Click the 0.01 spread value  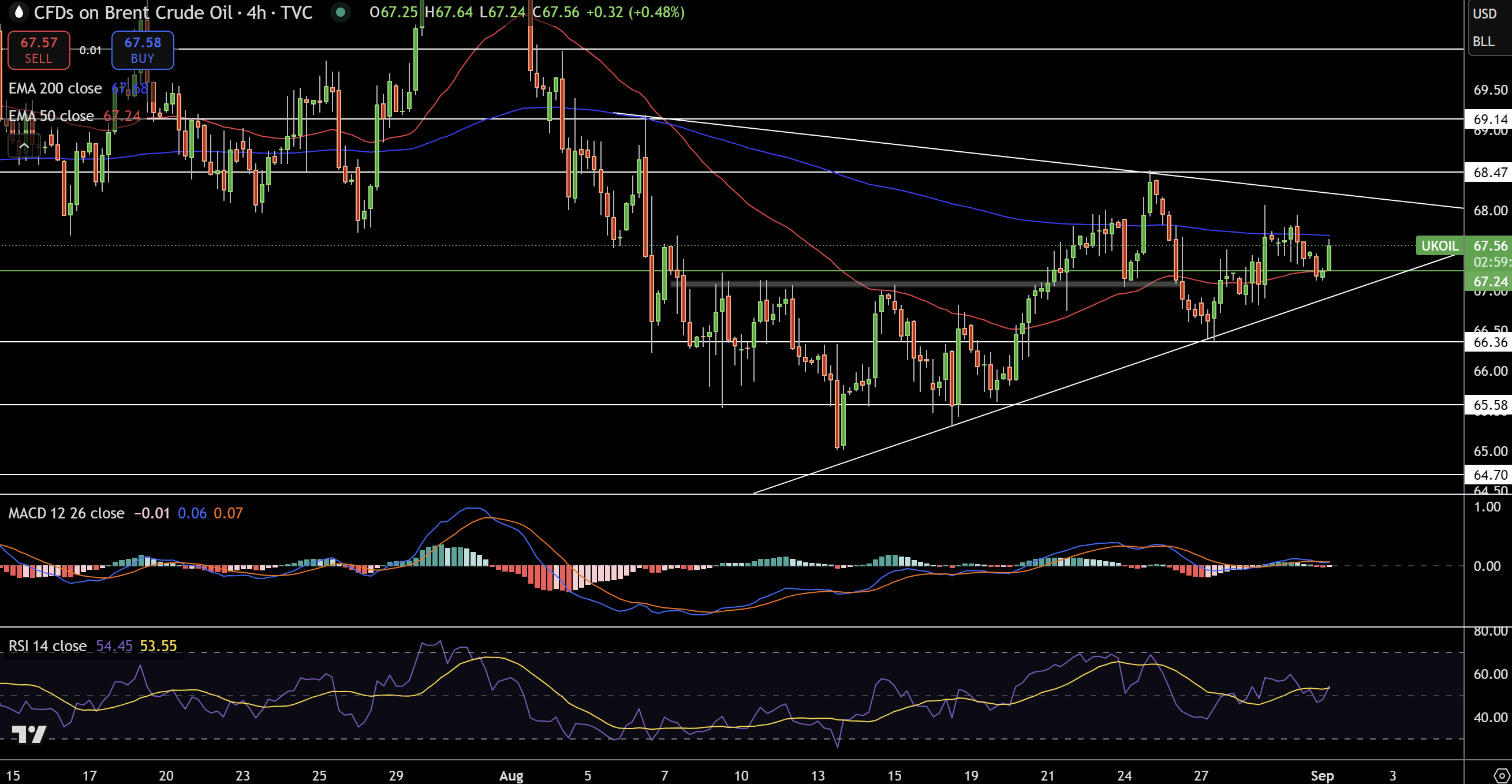(91, 50)
